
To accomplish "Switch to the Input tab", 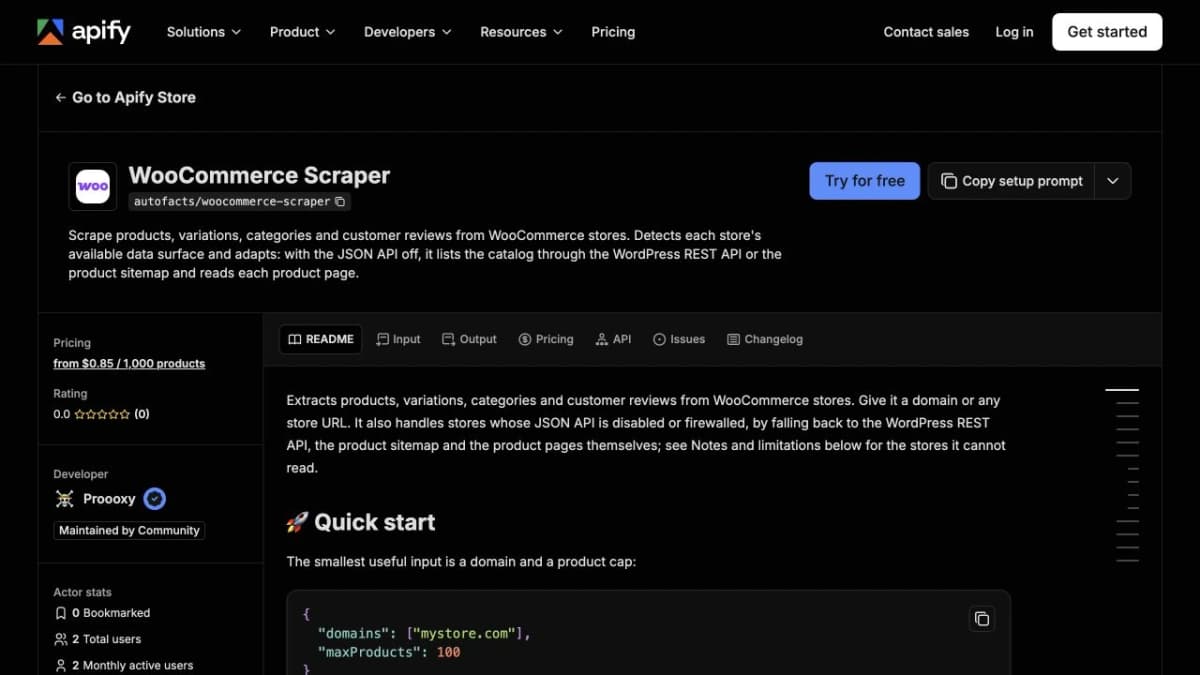I will 398,339.
